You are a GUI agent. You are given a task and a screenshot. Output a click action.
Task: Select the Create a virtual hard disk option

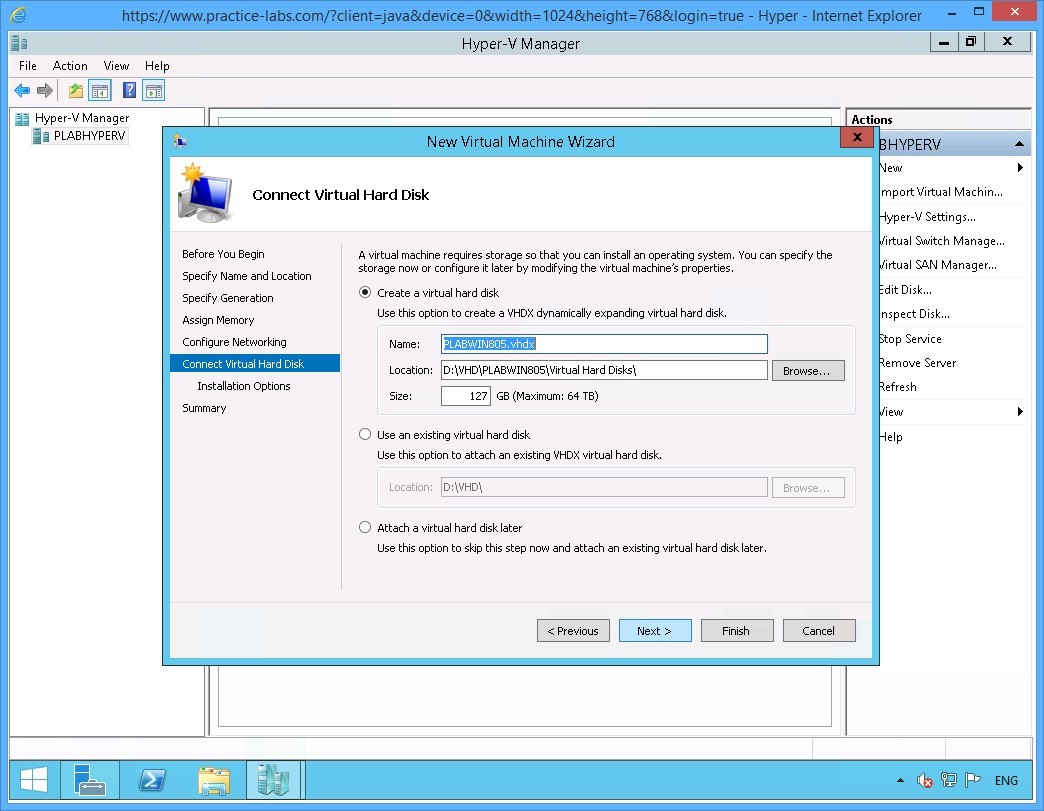365,292
